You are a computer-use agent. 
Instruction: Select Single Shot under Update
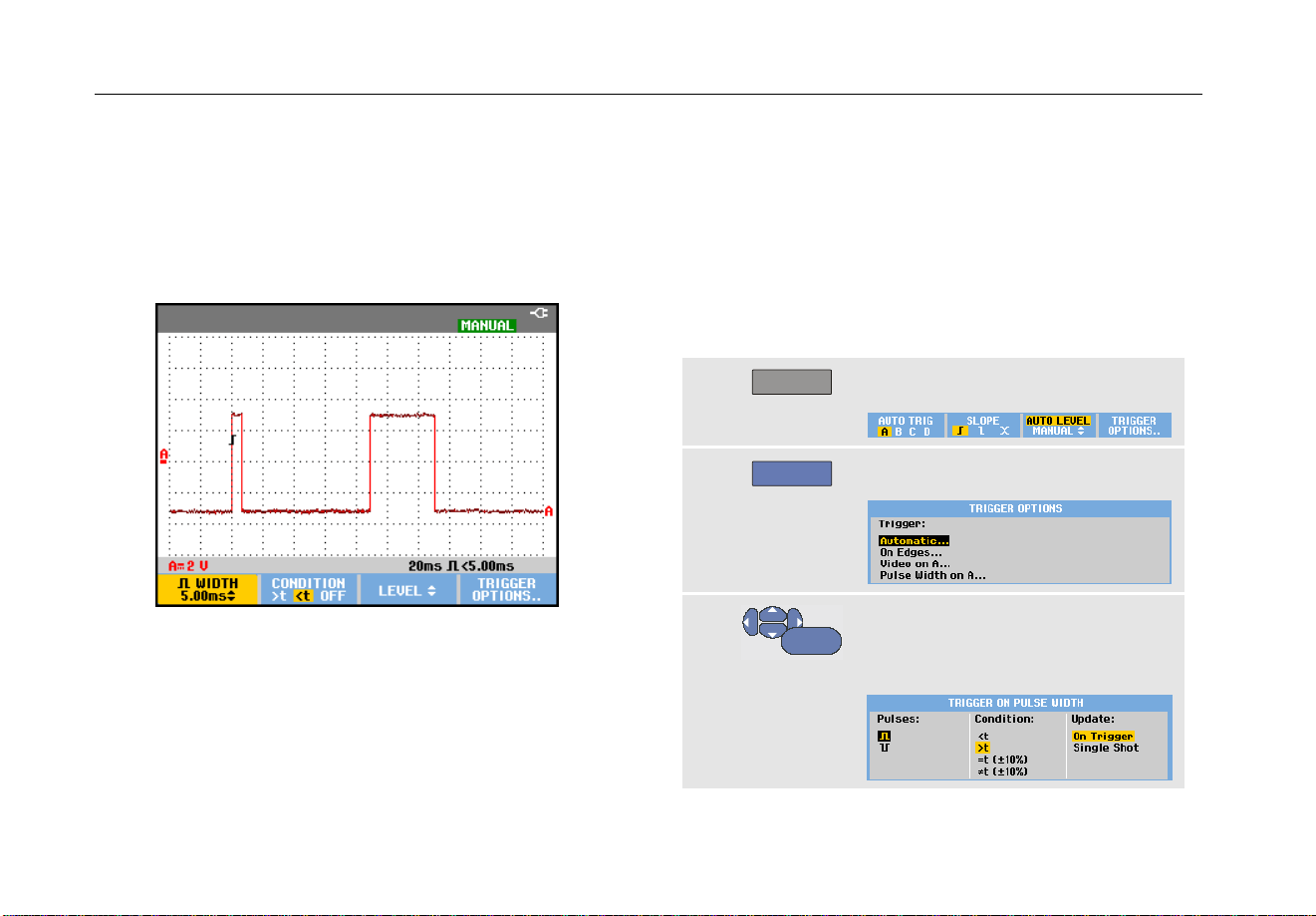point(1106,748)
